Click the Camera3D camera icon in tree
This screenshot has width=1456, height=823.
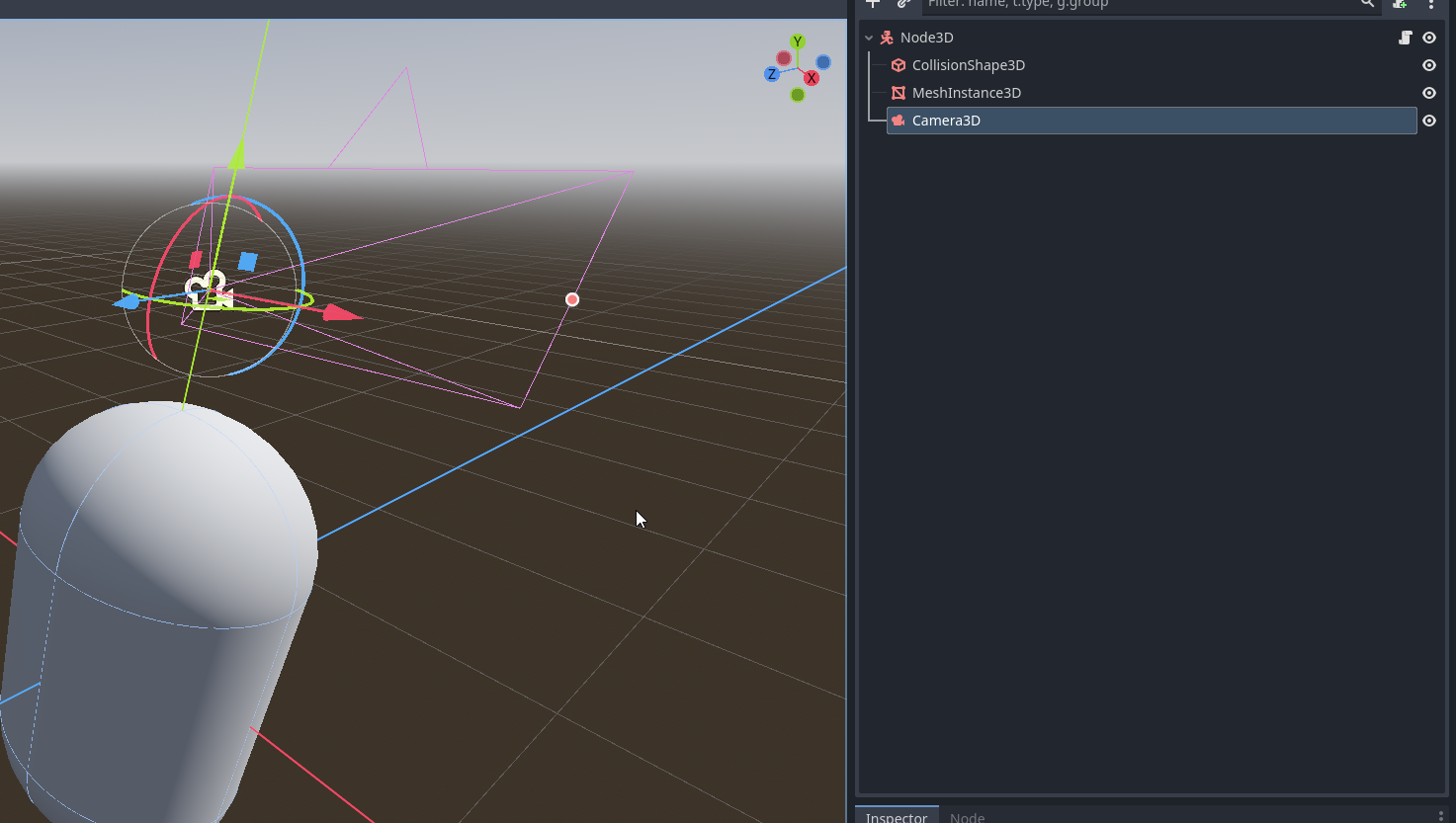(899, 121)
